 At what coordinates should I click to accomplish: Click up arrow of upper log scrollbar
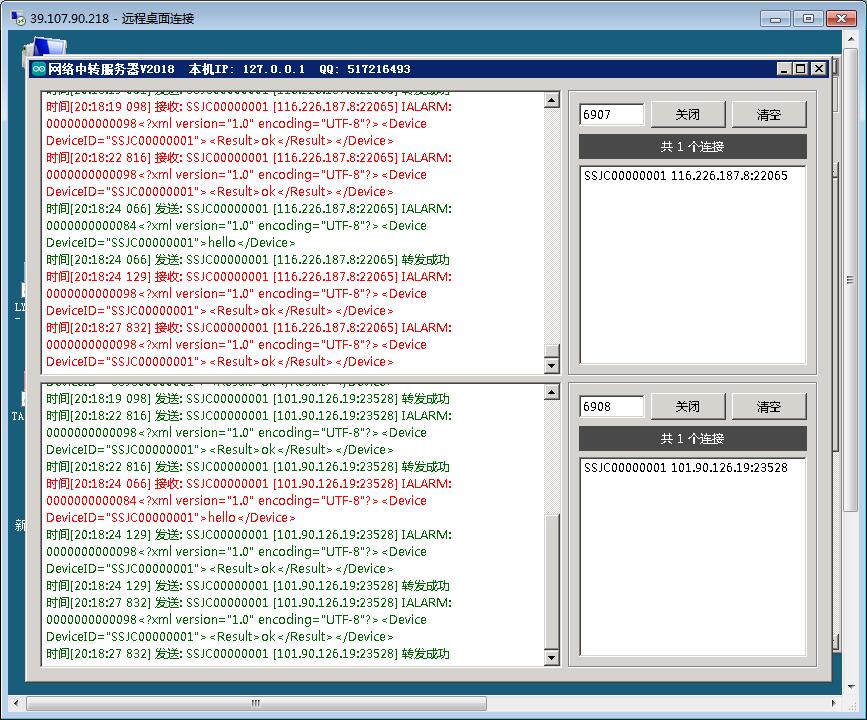[551, 100]
